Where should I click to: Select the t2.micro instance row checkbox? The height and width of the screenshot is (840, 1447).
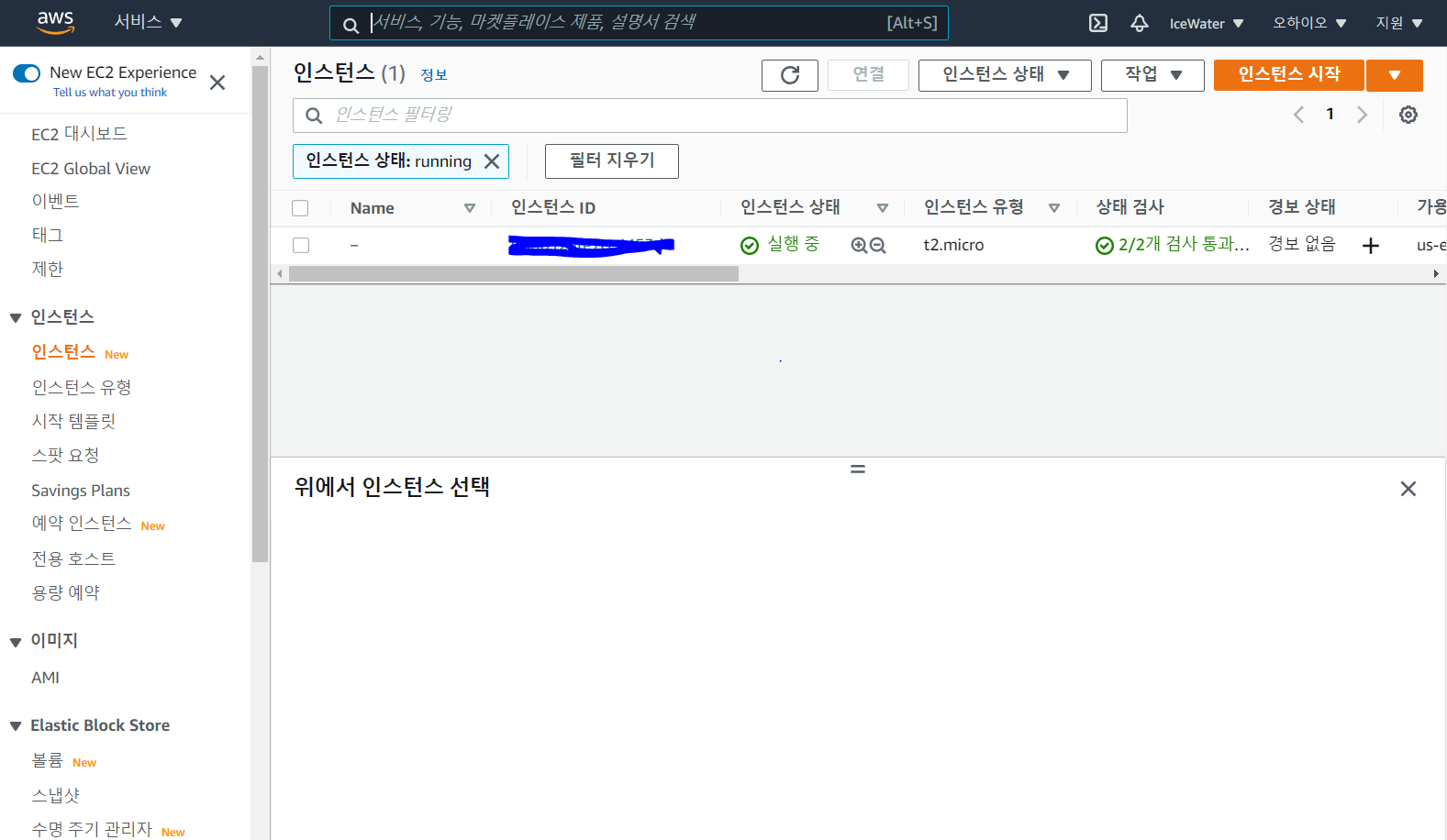tap(301, 245)
